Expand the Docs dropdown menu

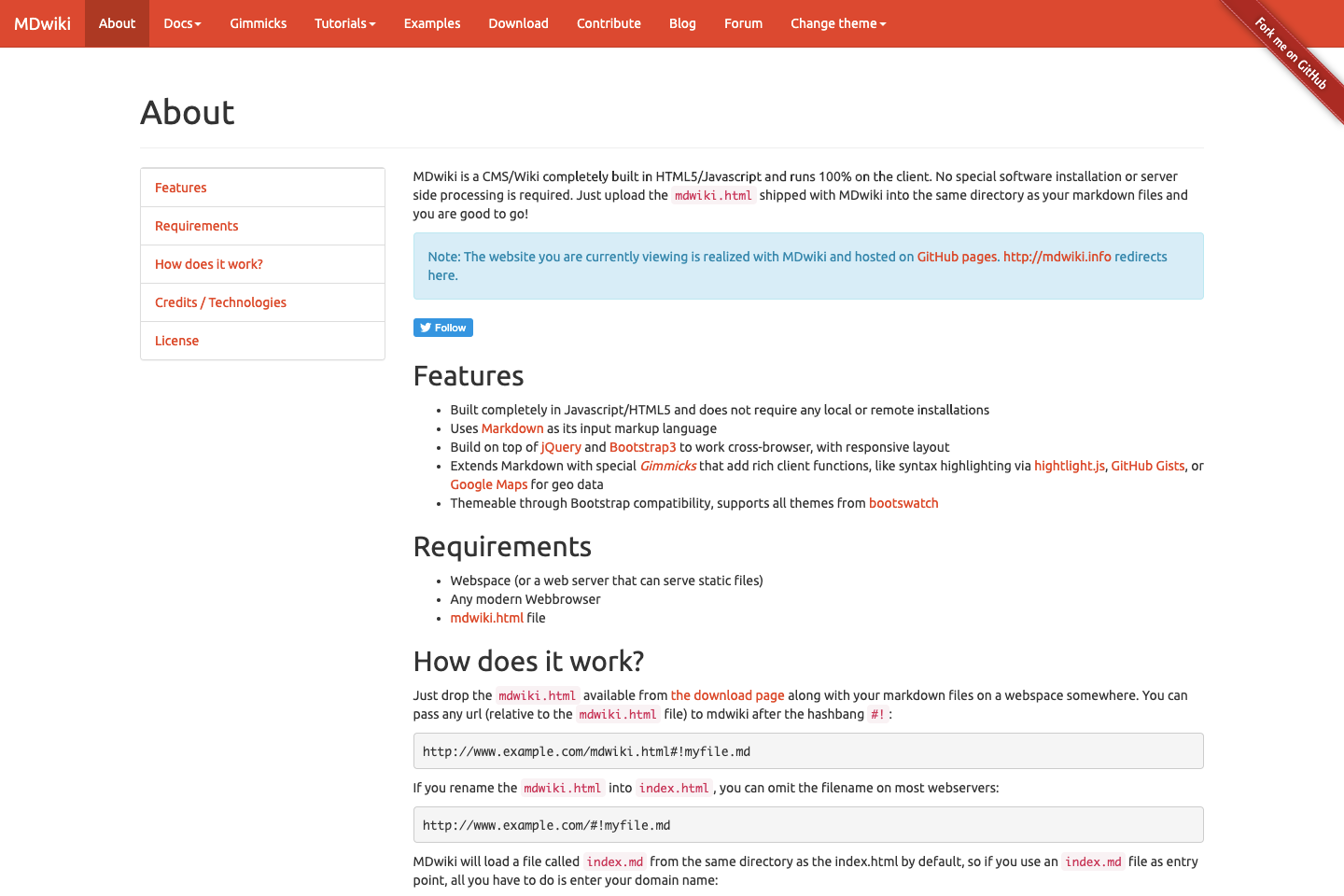coord(182,23)
